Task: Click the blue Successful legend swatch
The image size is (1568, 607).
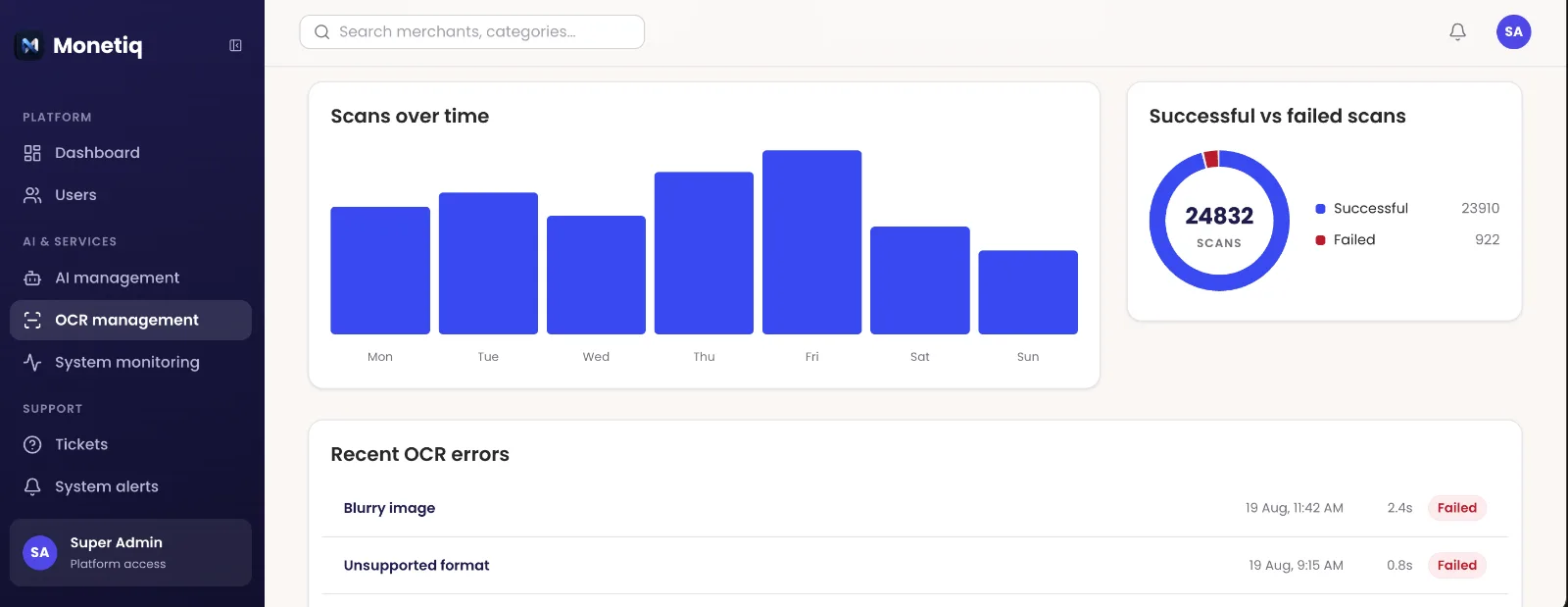Action: click(x=1320, y=209)
